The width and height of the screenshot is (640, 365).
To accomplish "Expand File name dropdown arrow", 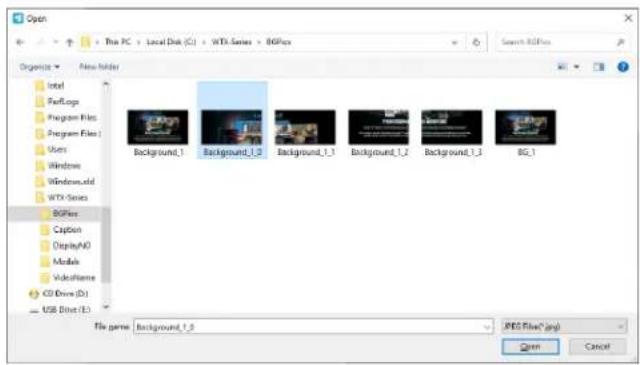I will tap(487, 327).
